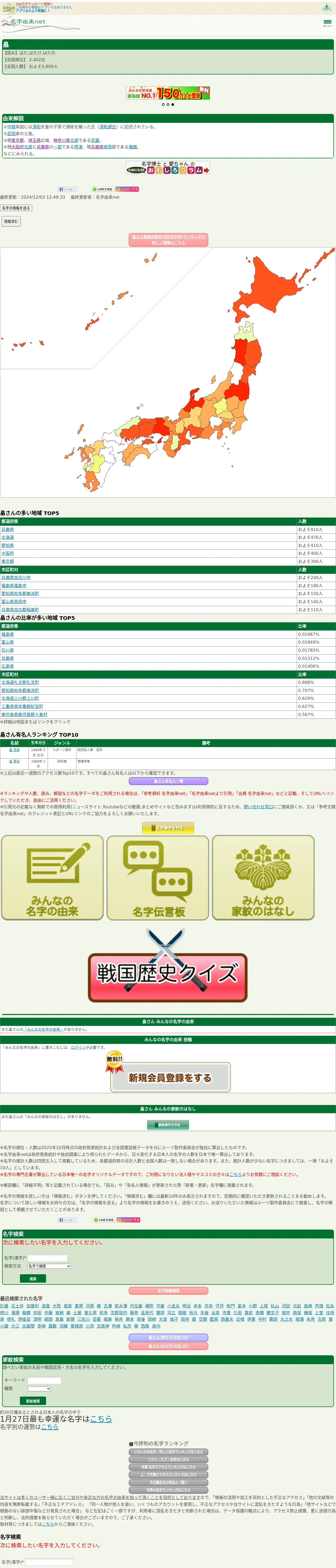Click the 家紋検索 submit button
Viewport: 336px width, 1568px height.
(33, 1400)
